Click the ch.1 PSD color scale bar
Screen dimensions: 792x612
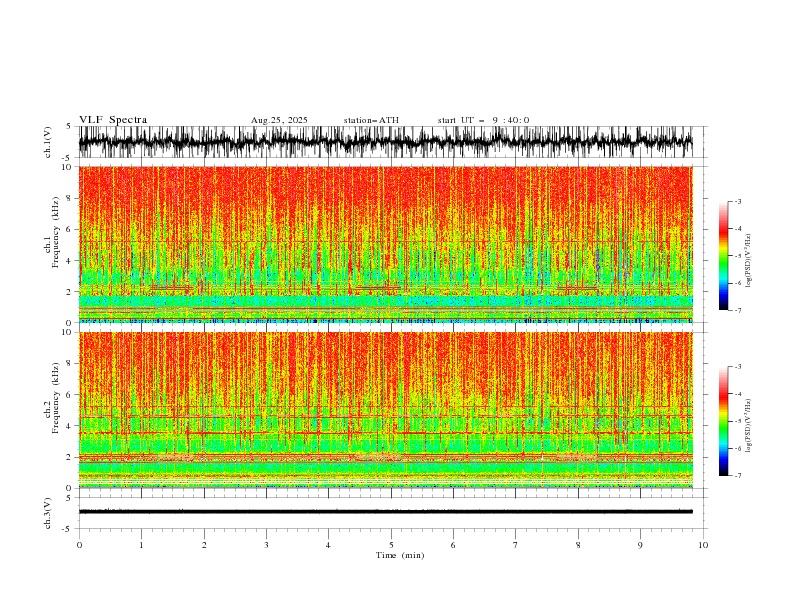[723, 256]
